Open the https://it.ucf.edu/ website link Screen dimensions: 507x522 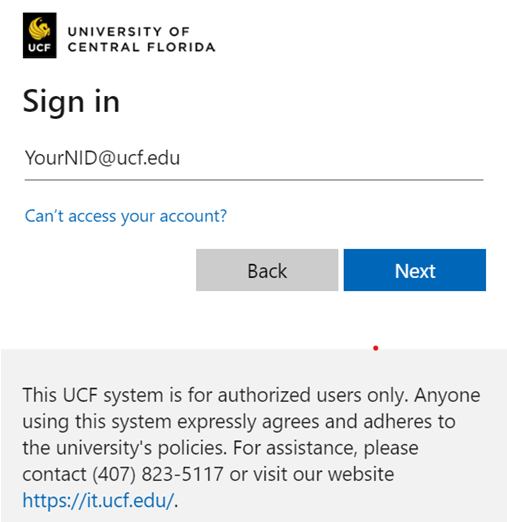98,500
